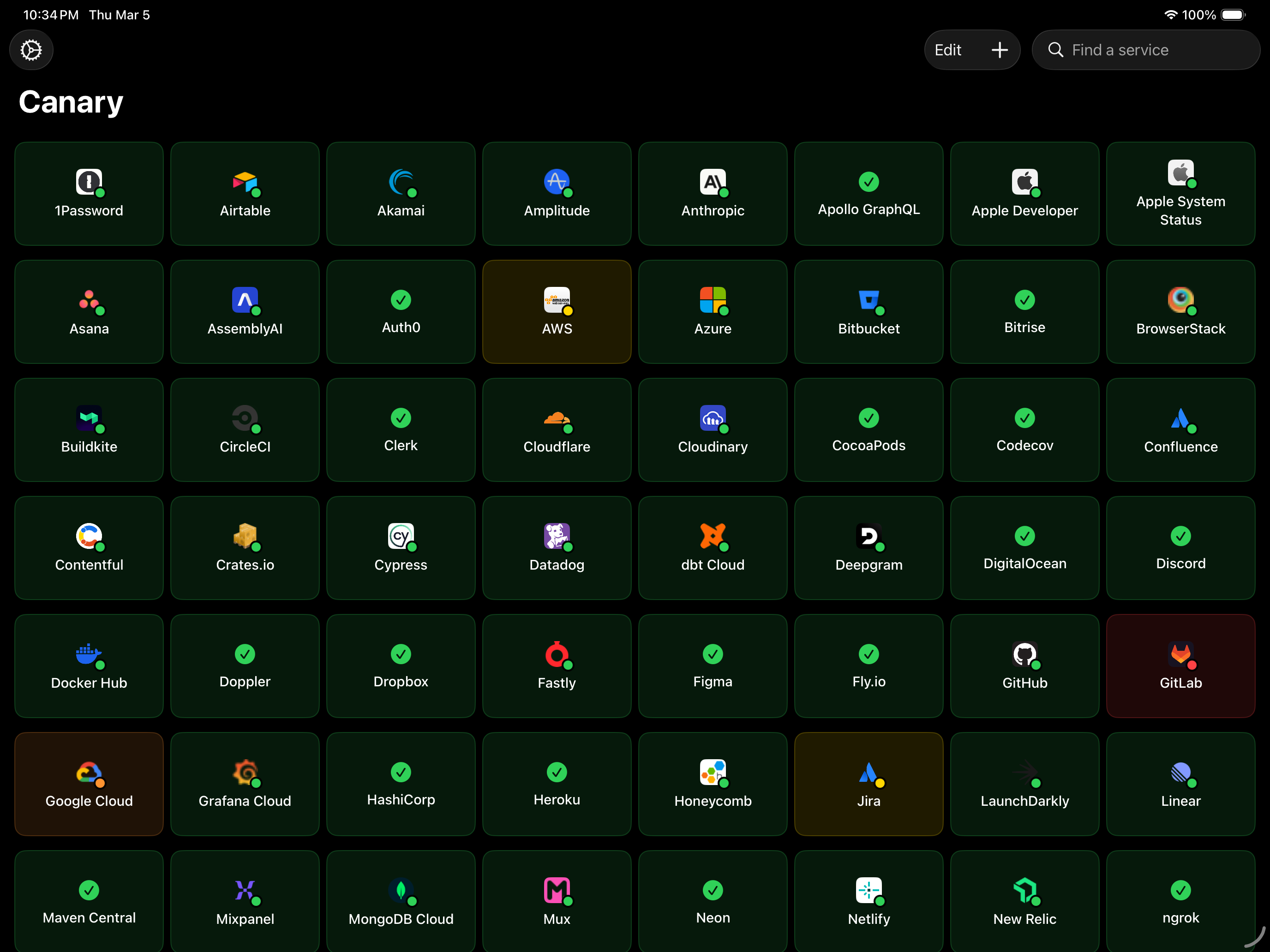Select the Buildkite service tile
The height and width of the screenshot is (952, 1270).
(x=89, y=430)
